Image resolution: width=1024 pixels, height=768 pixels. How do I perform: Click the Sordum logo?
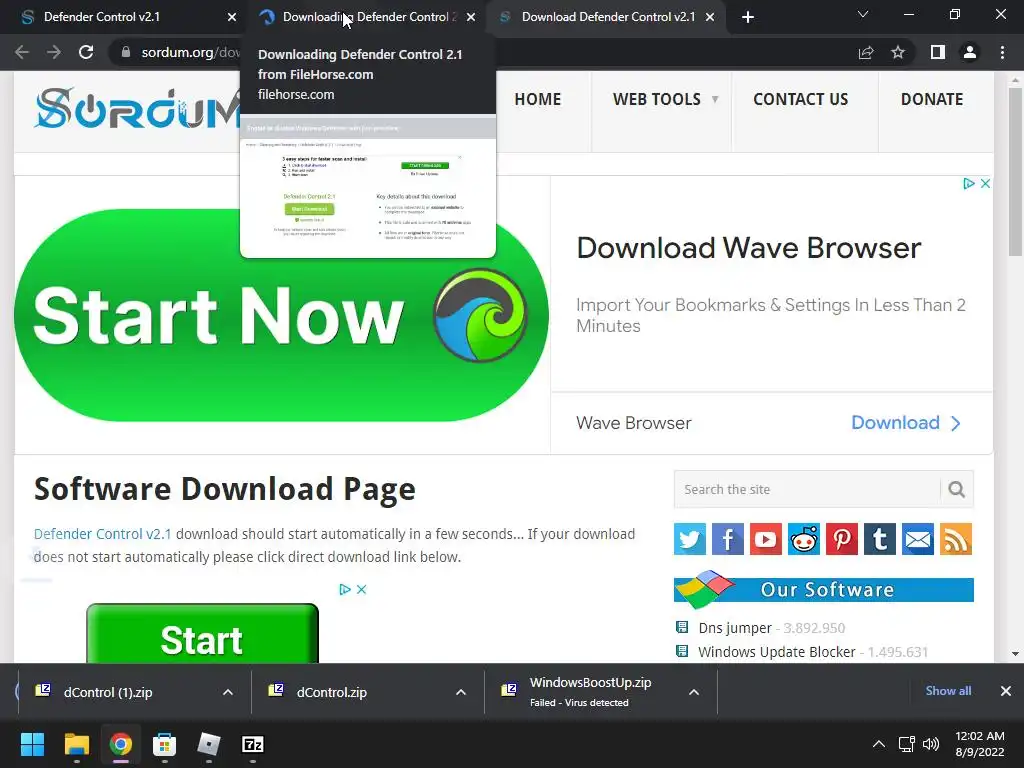(x=137, y=108)
